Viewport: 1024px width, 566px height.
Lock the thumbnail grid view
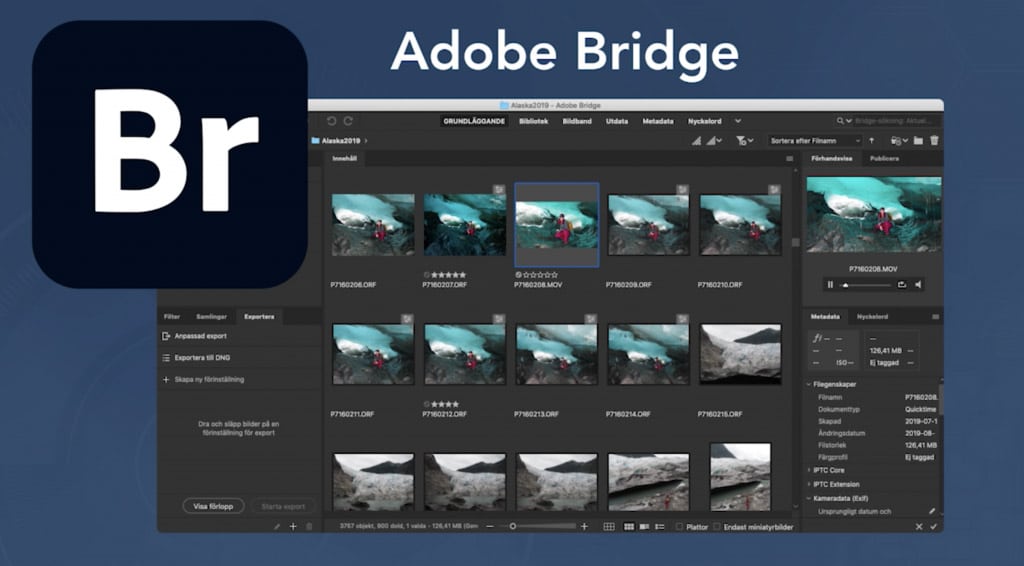coord(609,526)
